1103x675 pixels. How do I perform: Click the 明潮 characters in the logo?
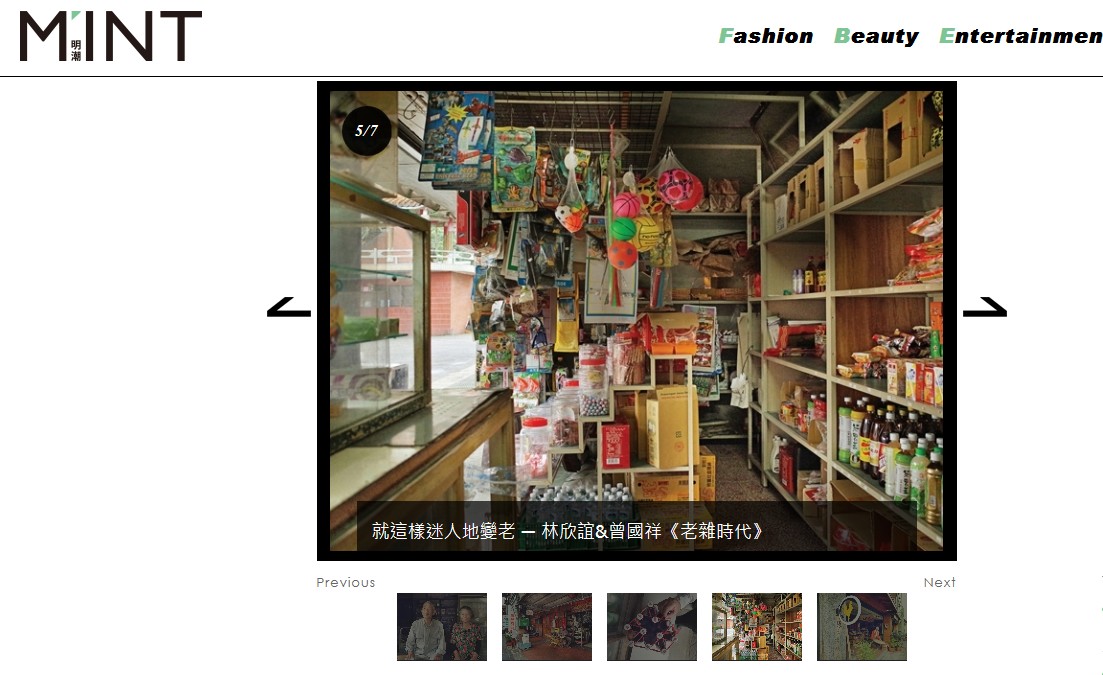point(76,50)
